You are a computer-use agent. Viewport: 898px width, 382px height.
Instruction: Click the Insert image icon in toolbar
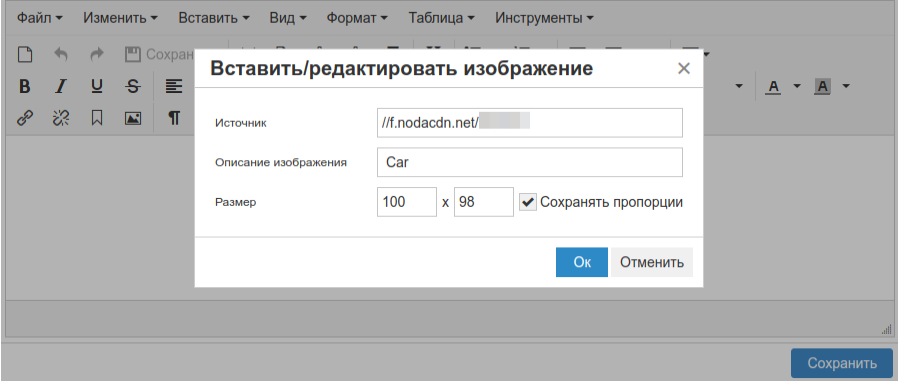tap(133, 118)
